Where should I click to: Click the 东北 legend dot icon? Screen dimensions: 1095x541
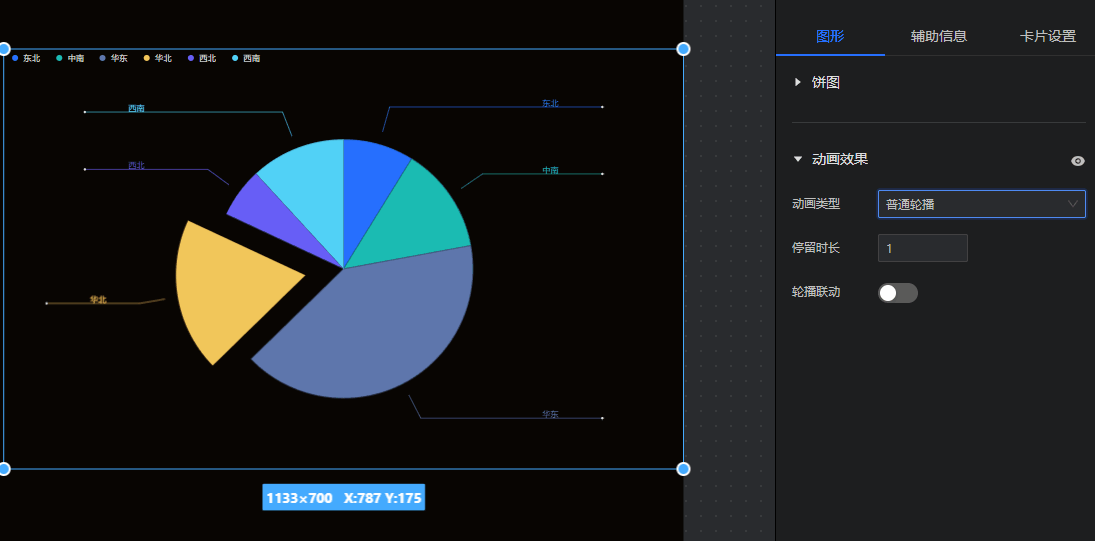16,59
